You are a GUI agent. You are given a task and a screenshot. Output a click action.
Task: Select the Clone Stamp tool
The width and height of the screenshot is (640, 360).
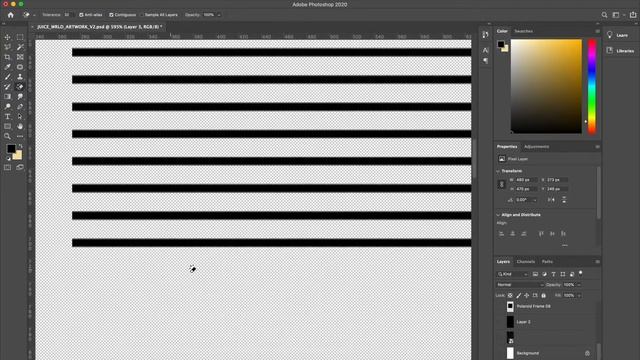20,77
